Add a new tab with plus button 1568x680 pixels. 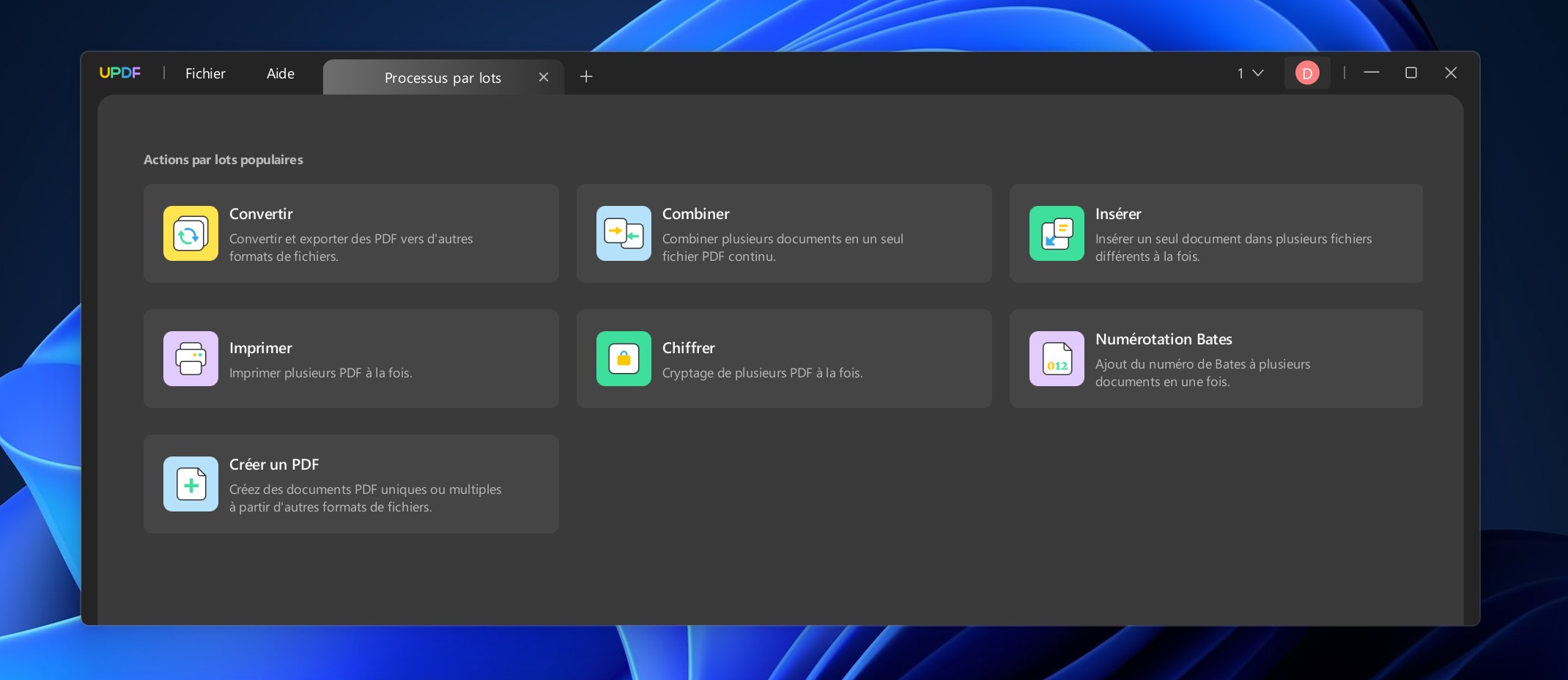(586, 77)
